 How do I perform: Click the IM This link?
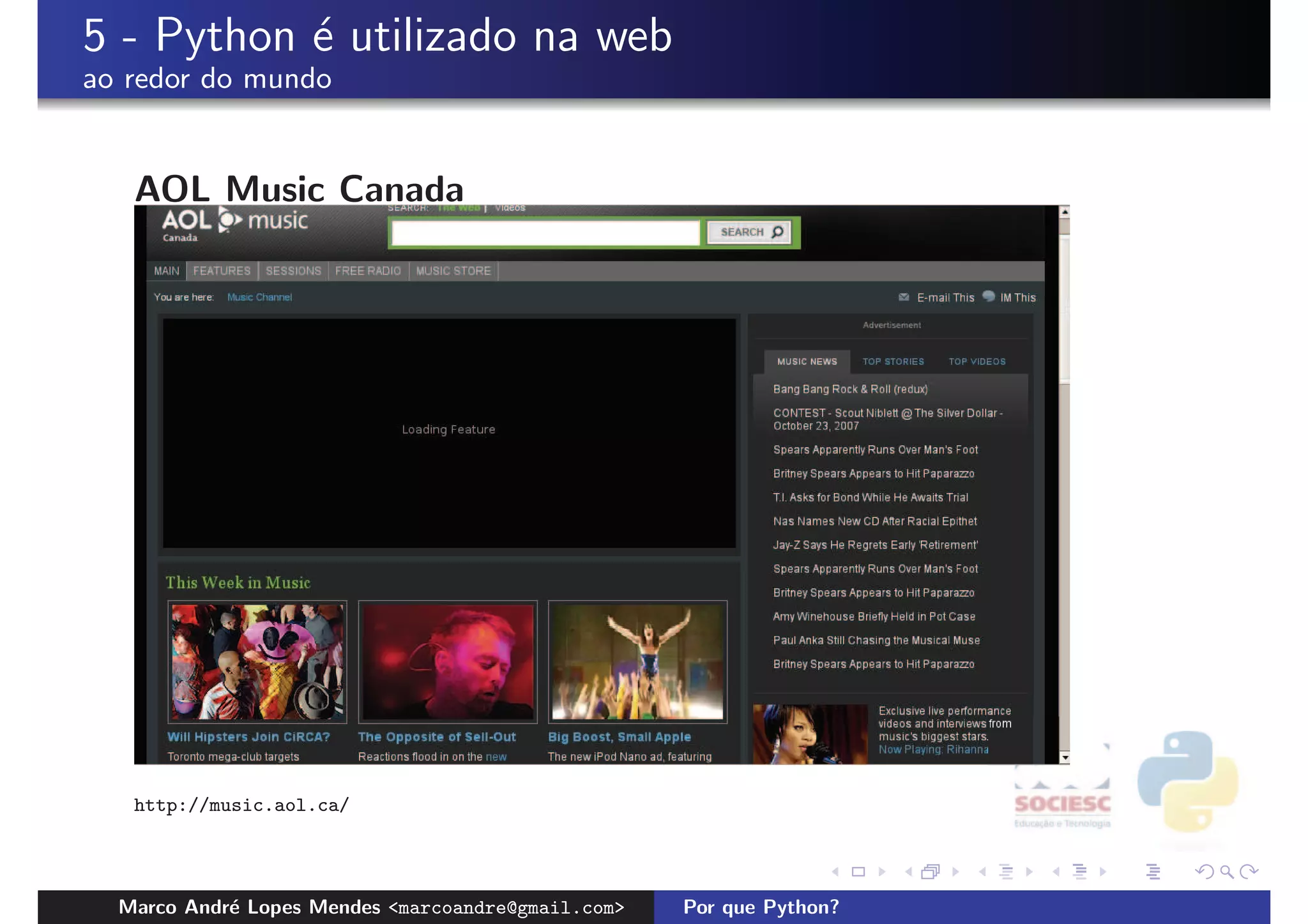(x=1018, y=298)
